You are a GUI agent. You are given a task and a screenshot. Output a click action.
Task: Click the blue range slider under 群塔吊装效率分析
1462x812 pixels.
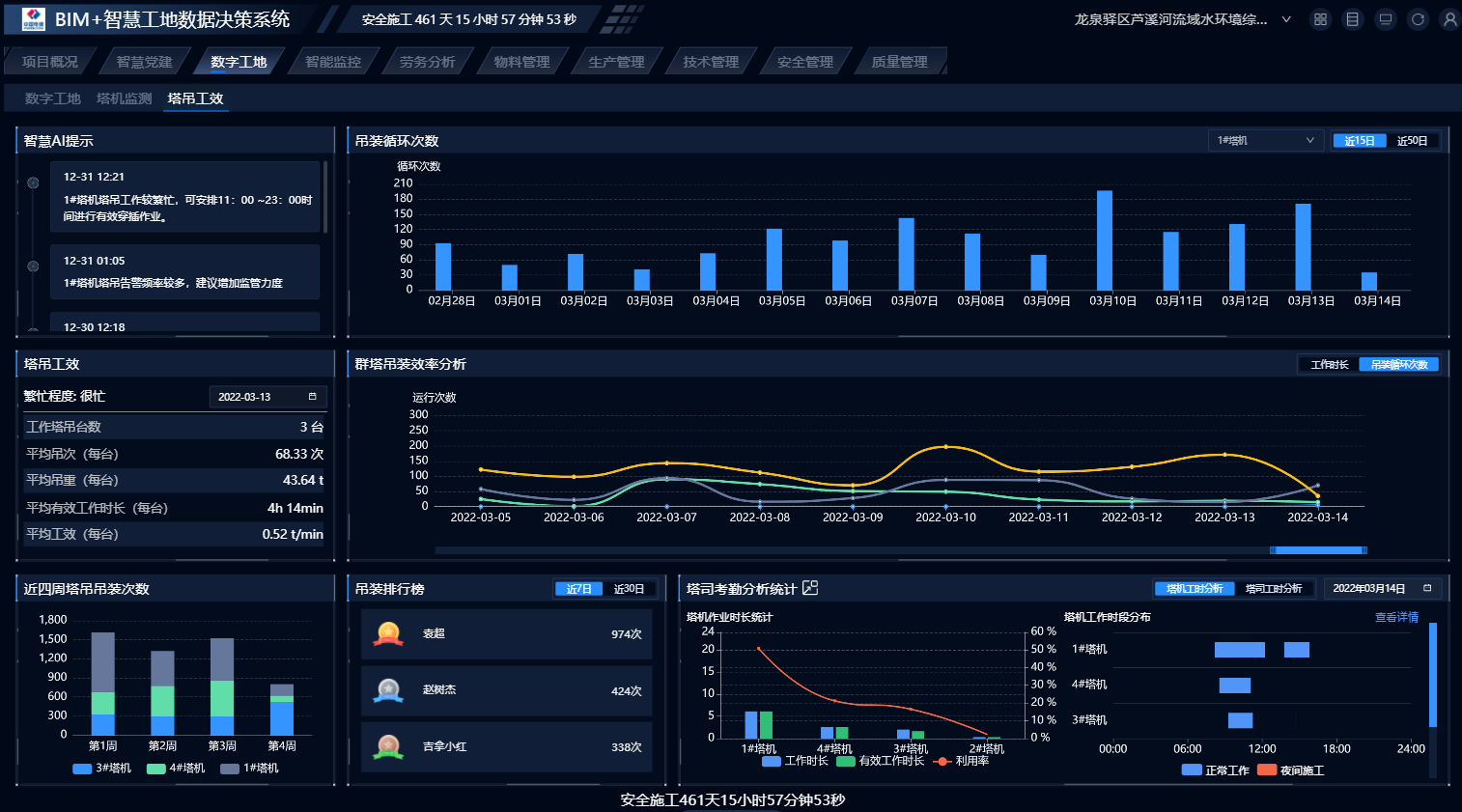pos(1318,550)
